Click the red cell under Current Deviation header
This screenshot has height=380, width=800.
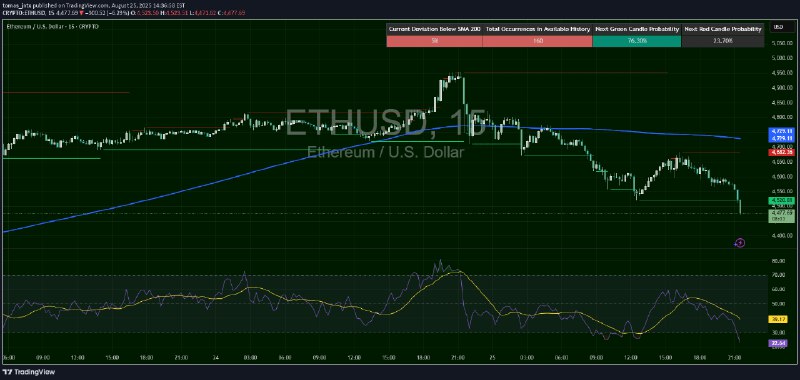point(434,41)
